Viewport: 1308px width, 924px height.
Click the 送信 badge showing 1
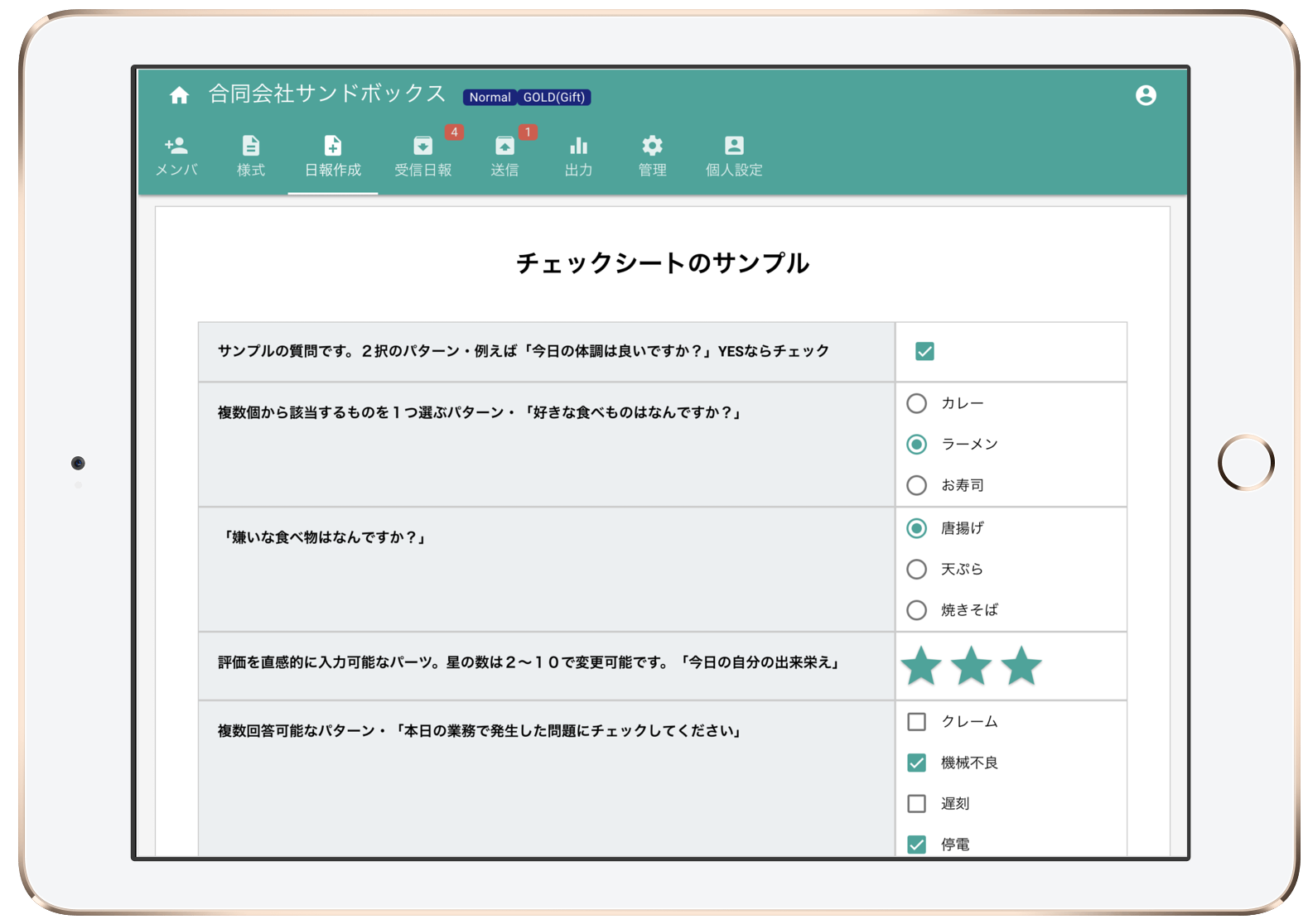pos(528,132)
